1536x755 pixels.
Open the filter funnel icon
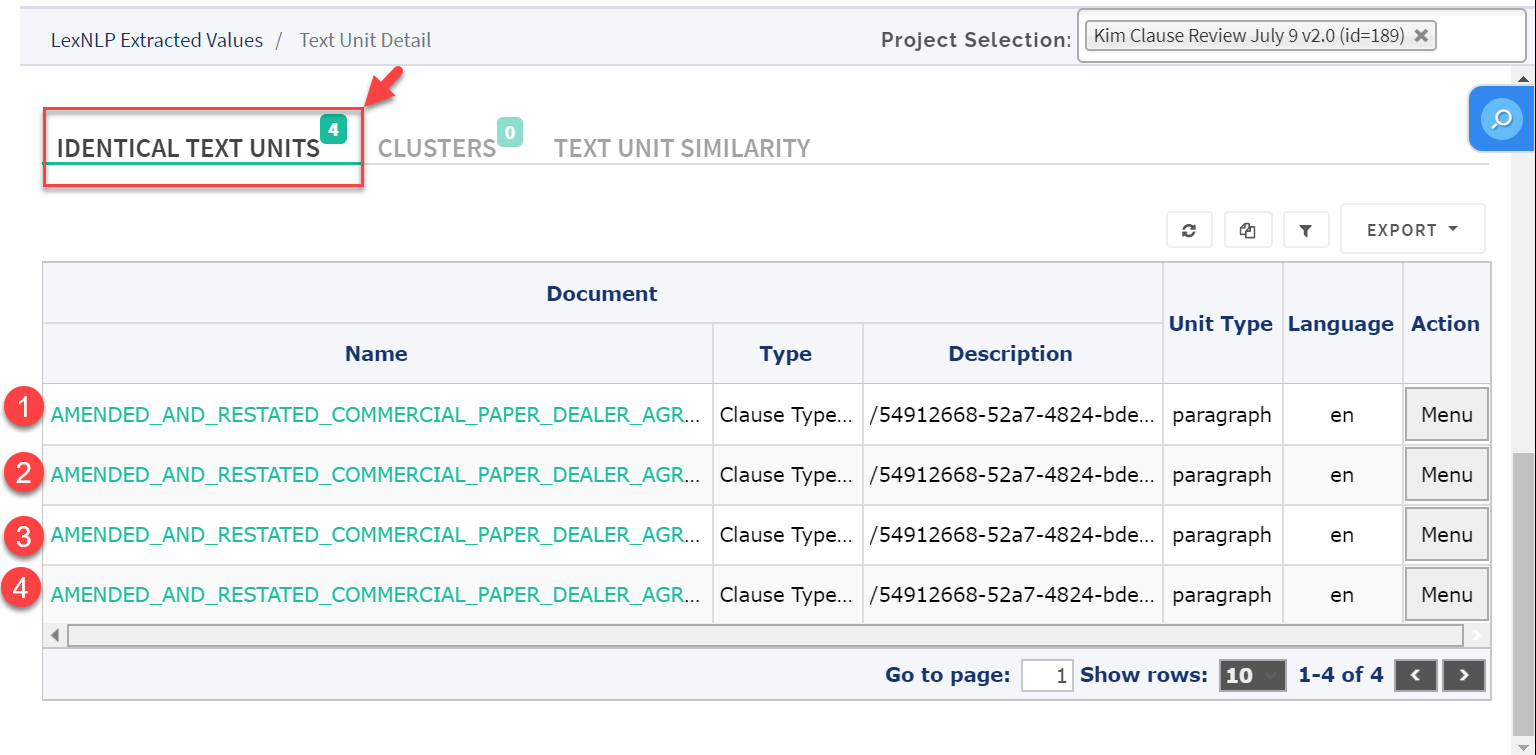[1305, 230]
